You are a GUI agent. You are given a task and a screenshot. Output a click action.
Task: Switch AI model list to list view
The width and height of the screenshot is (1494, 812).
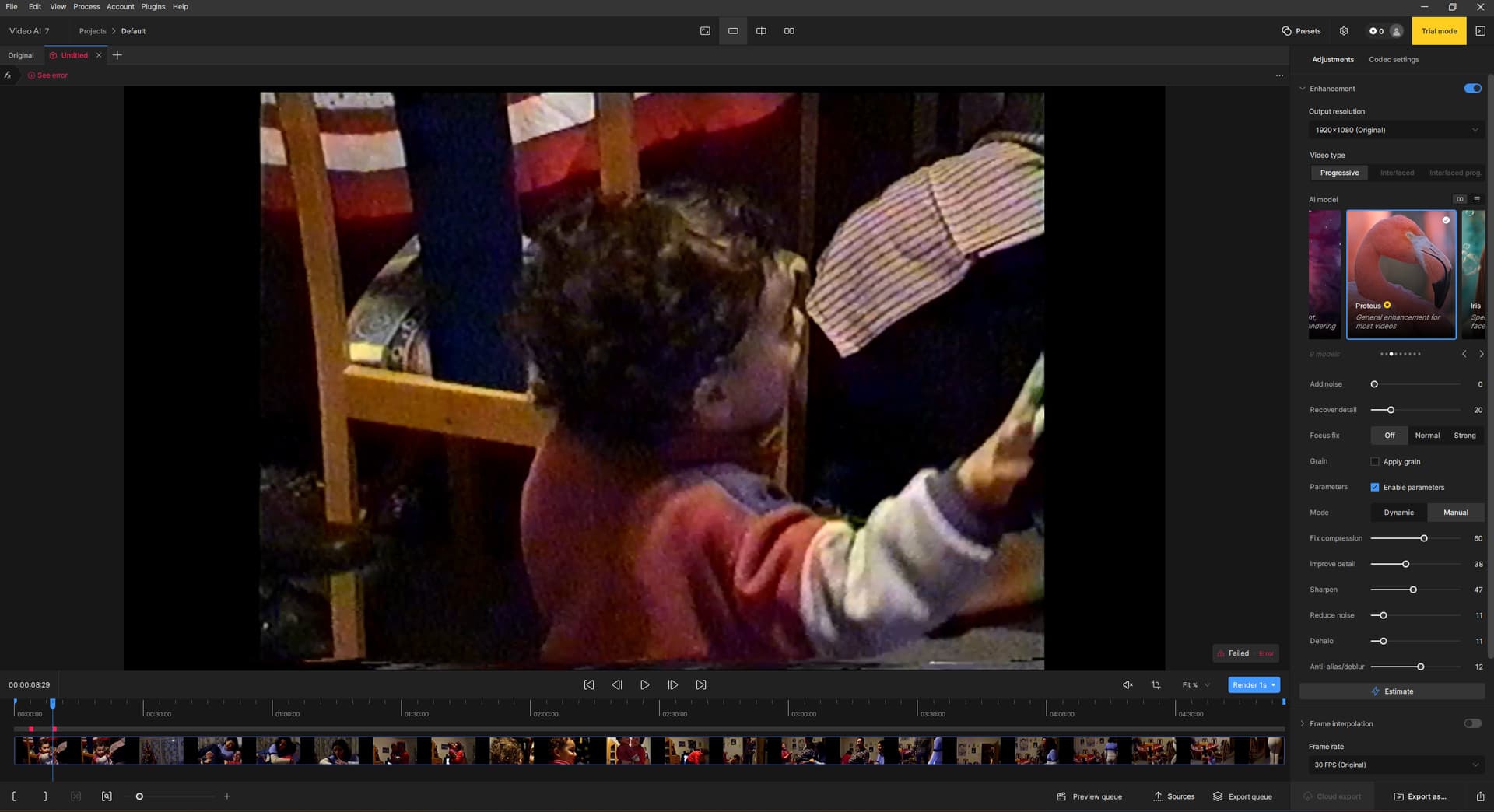(1477, 199)
